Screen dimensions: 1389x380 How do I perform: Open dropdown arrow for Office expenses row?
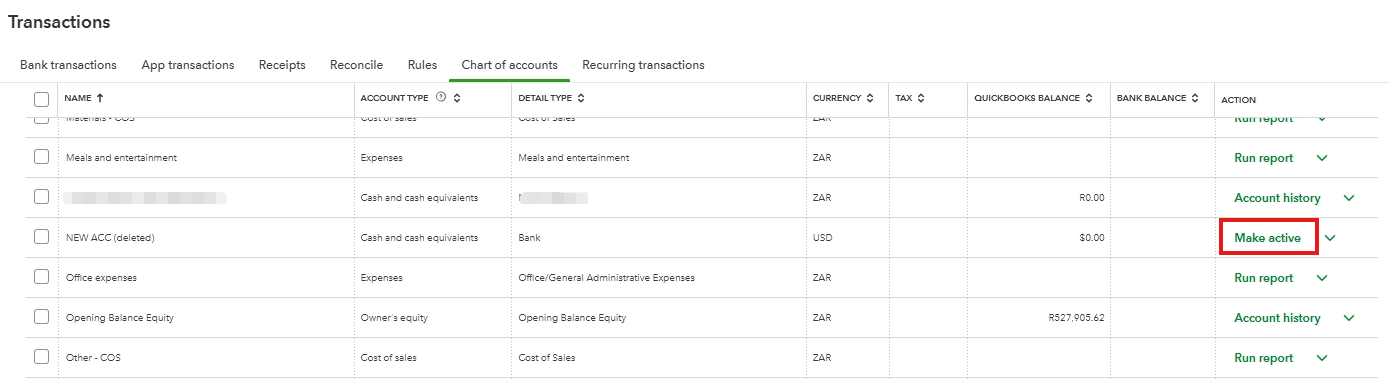click(1322, 278)
